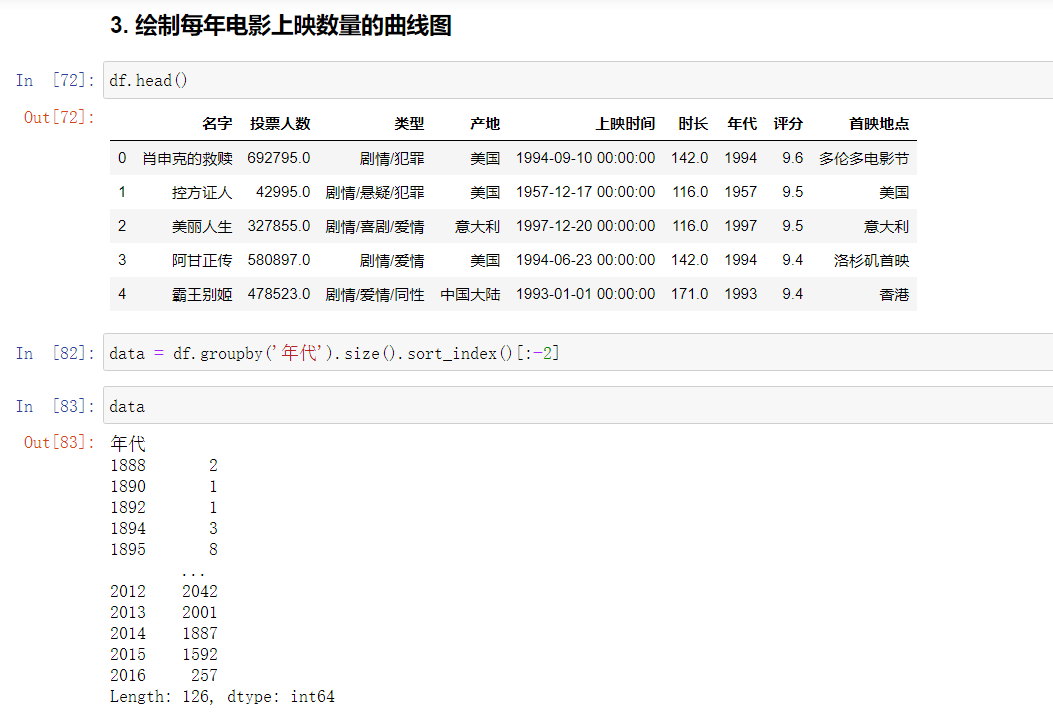Click the 'In [83]:' prompt label
Image resolution: width=1053 pixels, height=714 pixels.
tap(55, 406)
